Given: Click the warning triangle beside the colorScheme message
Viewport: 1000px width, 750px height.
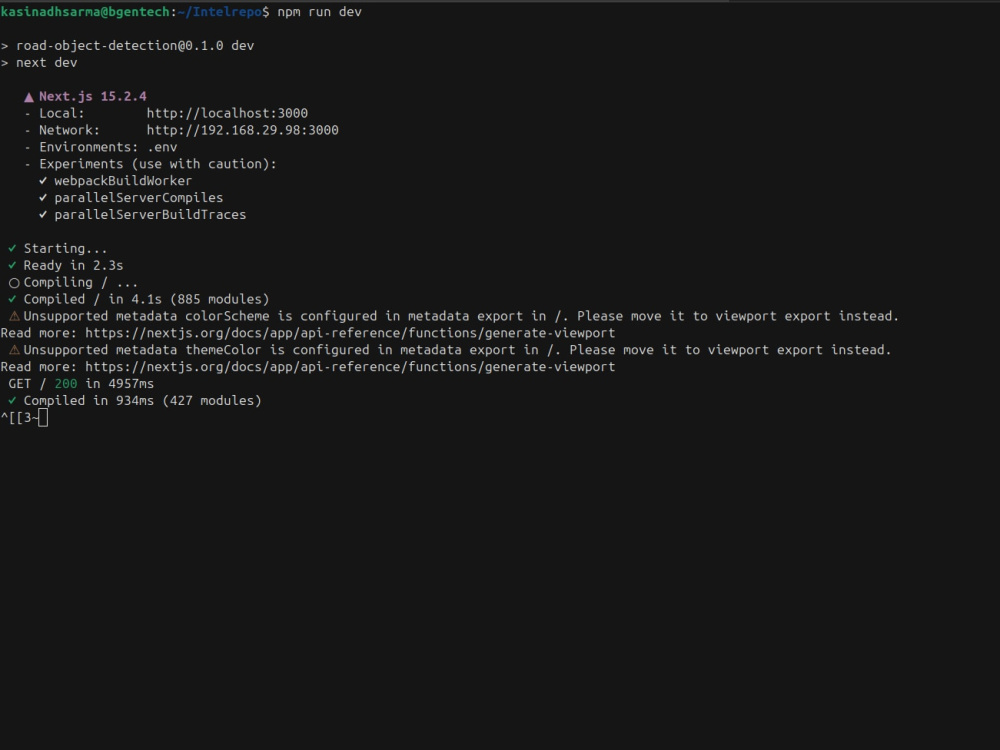Looking at the screenshot, I should point(14,316).
